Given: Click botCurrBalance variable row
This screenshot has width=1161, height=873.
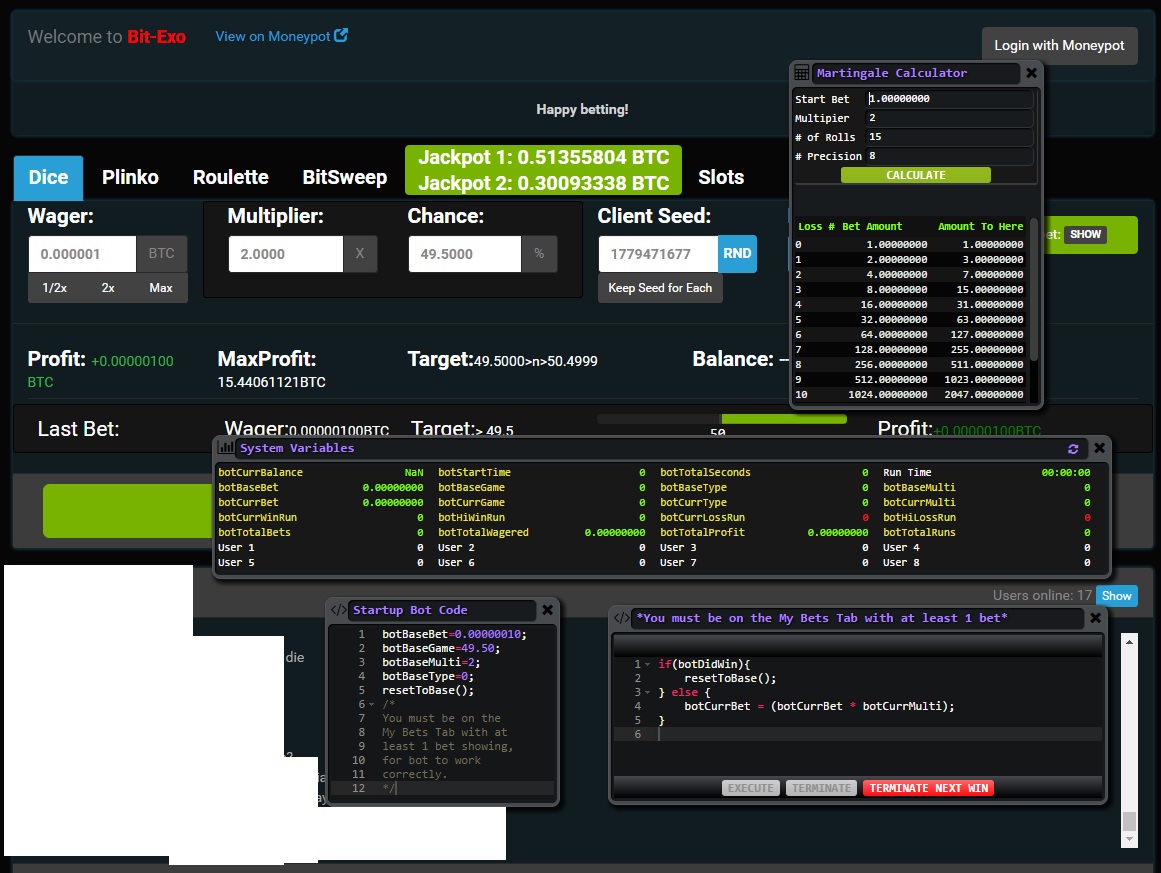Looking at the screenshot, I should tap(321, 472).
